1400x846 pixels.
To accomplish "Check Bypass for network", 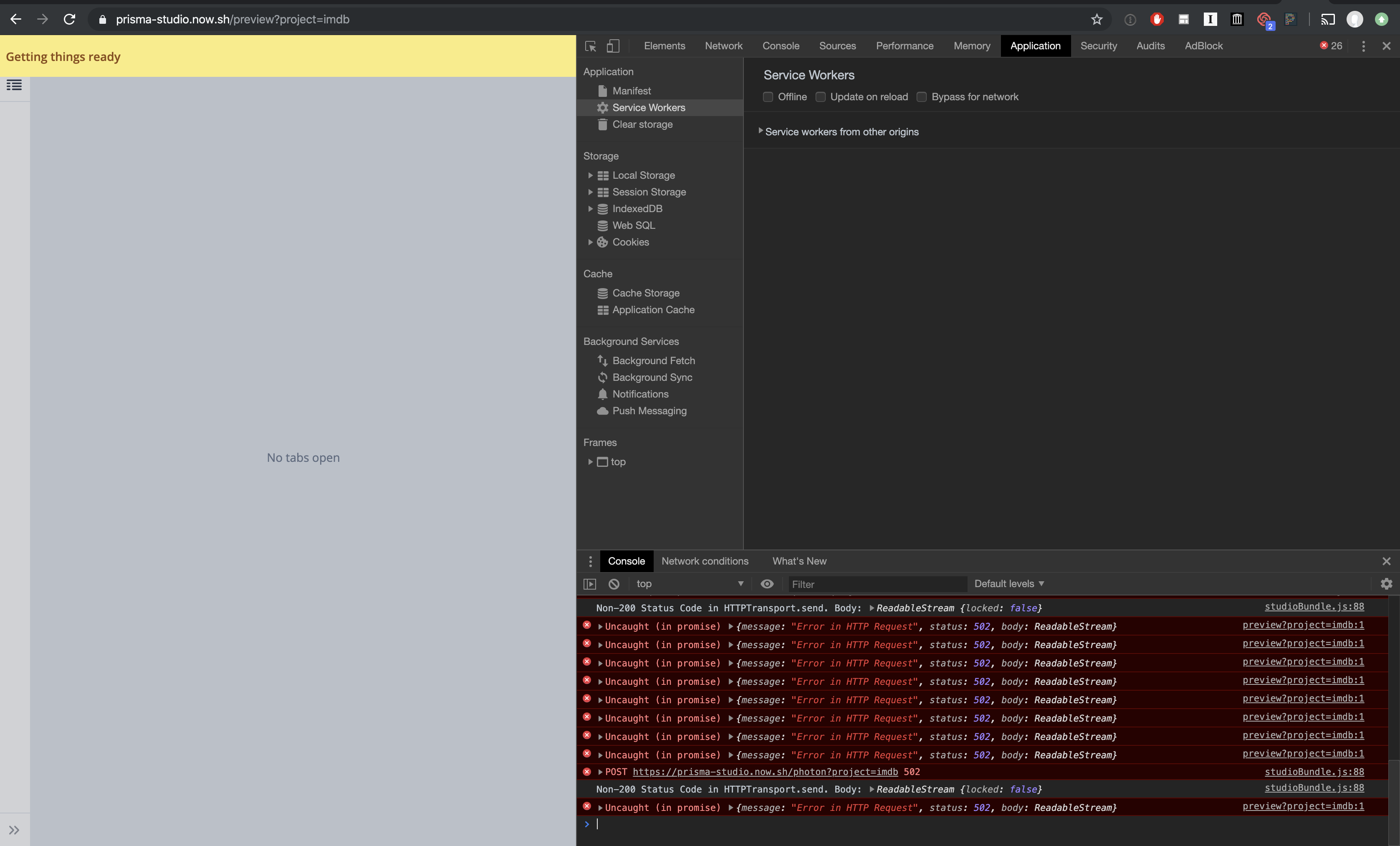I will [922, 97].
